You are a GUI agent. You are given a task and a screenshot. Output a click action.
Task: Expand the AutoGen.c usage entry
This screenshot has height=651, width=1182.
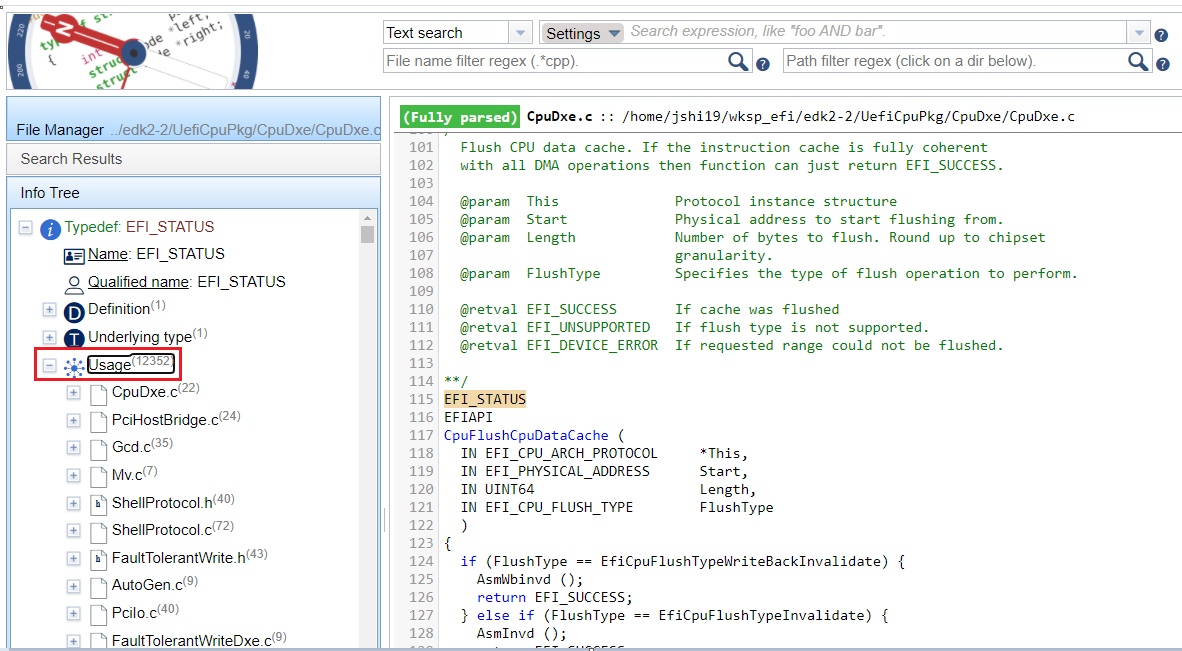tap(74, 586)
